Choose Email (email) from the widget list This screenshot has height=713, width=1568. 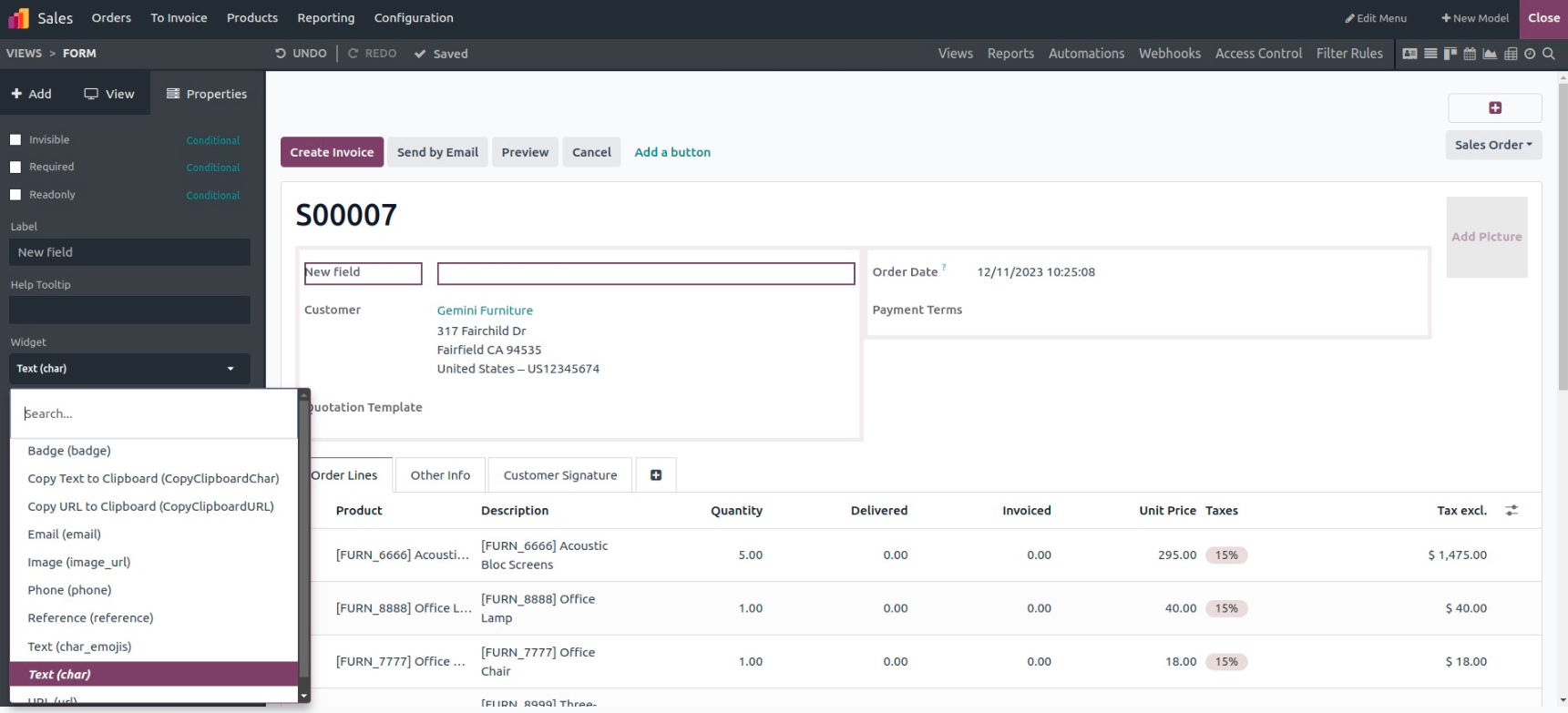(64, 535)
